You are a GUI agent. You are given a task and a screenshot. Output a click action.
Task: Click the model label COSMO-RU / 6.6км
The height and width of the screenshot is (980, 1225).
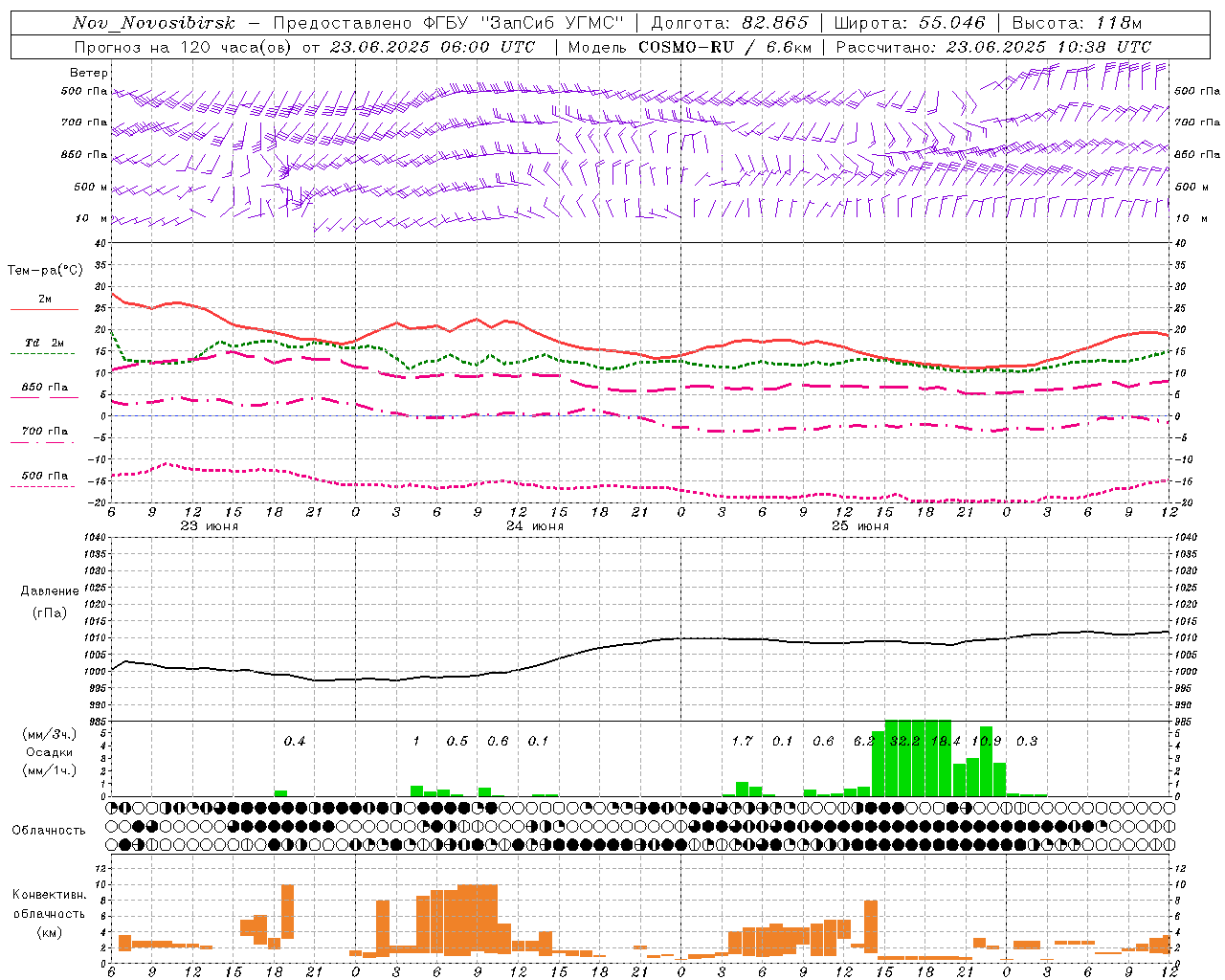tap(724, 47)
